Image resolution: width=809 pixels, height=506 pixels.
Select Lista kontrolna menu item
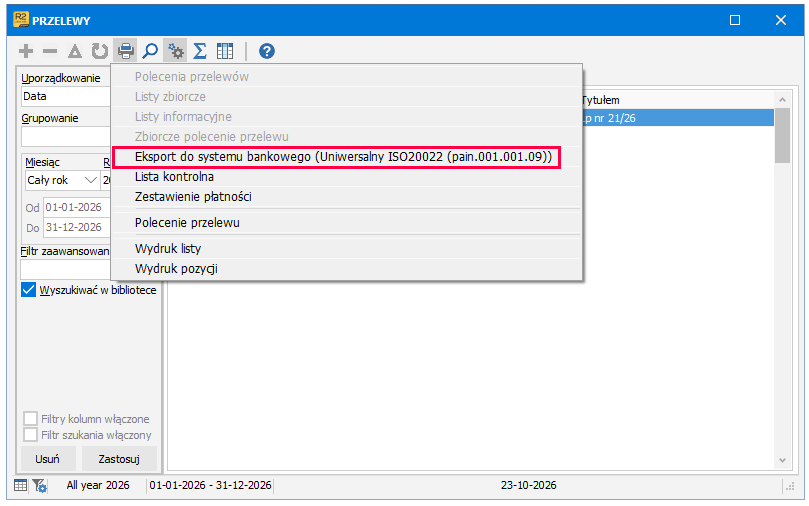[x=347, y=177]
